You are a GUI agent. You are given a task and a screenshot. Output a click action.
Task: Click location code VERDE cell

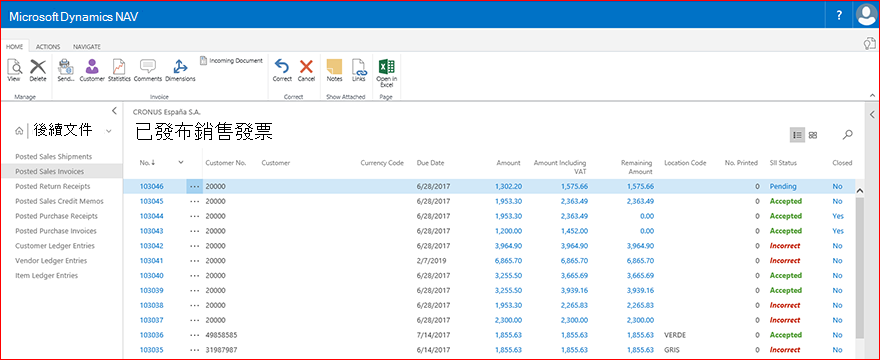click(675, 335)
